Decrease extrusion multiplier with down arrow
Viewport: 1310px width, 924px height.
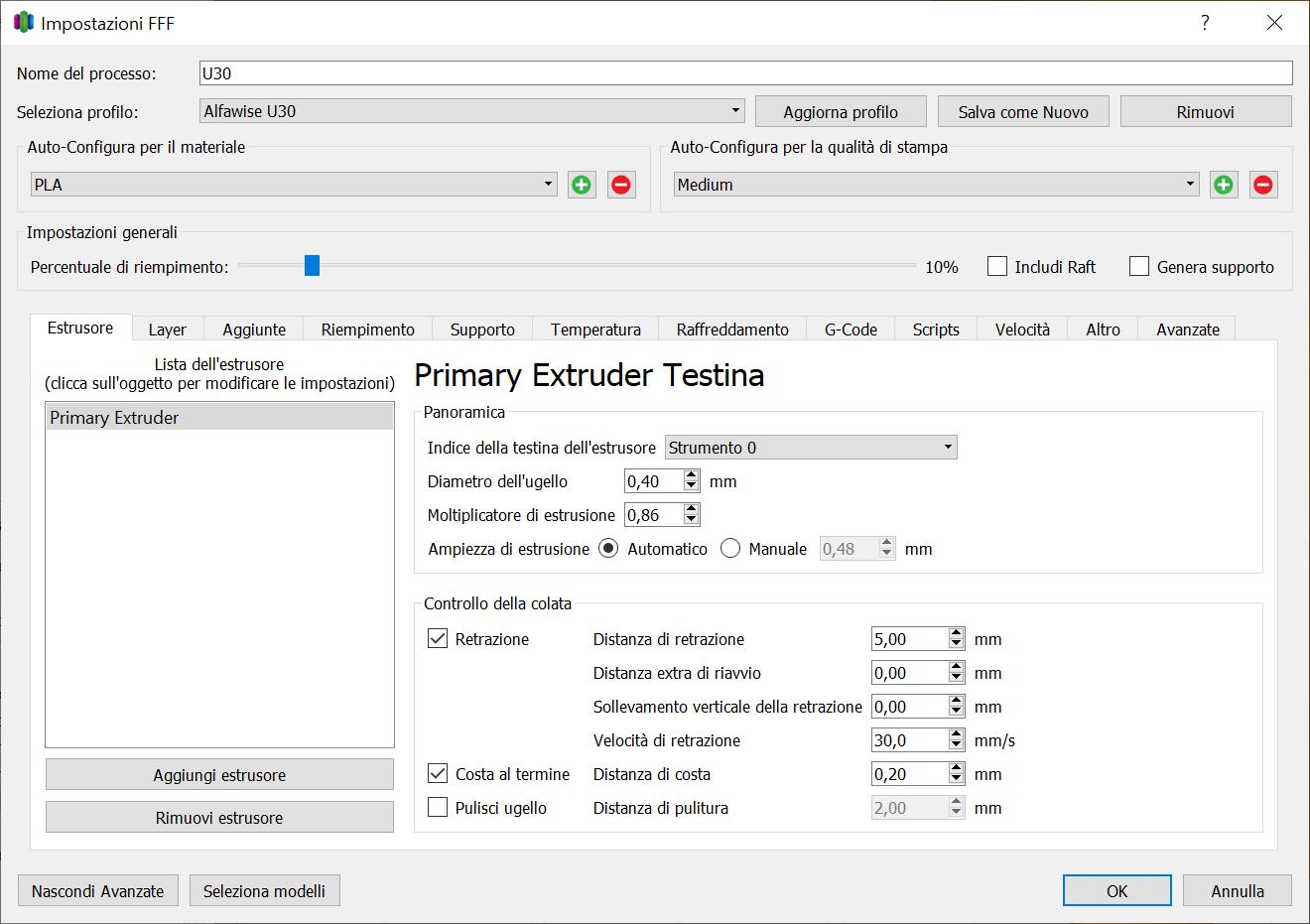coord(692,520)
